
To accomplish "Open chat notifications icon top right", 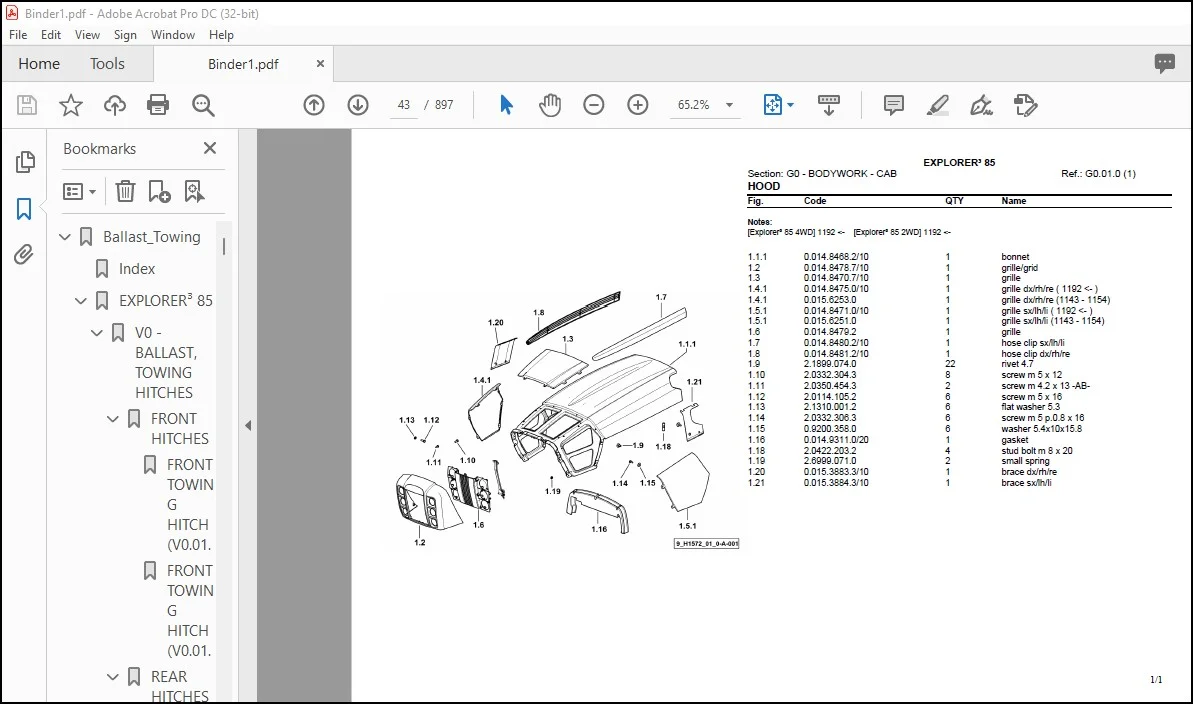I will tap(1164, 63).
